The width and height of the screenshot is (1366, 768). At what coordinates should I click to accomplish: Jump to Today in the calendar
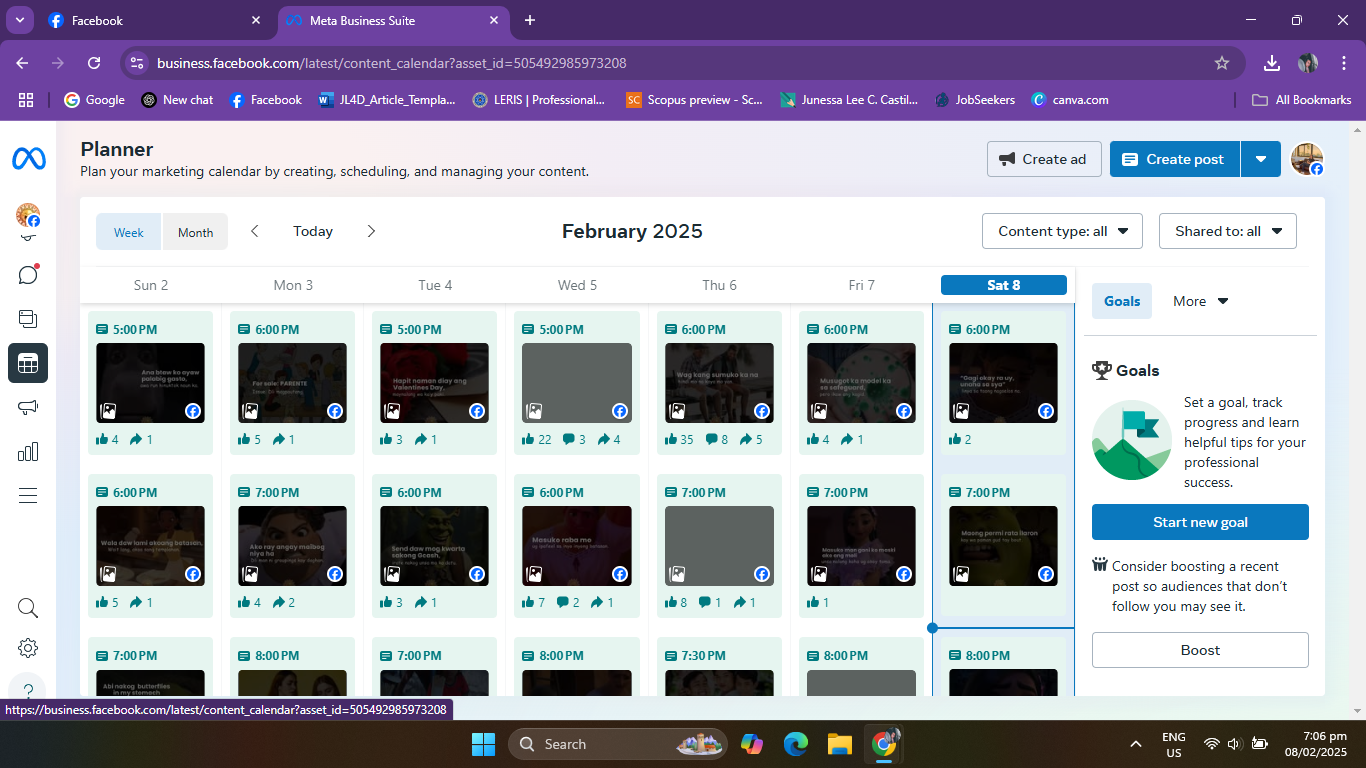313,231
